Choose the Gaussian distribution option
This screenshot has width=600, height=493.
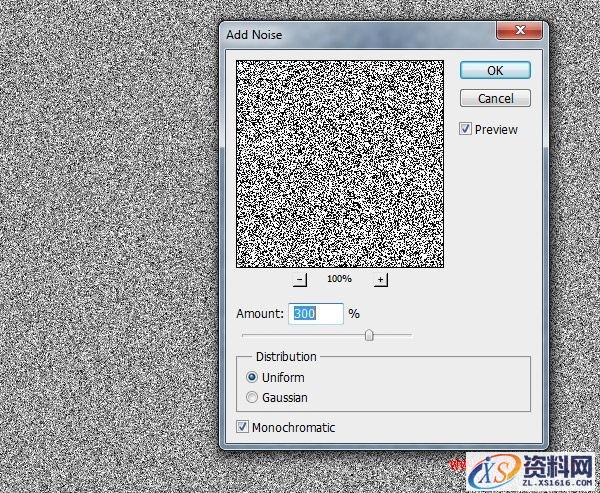pos(252,398)
